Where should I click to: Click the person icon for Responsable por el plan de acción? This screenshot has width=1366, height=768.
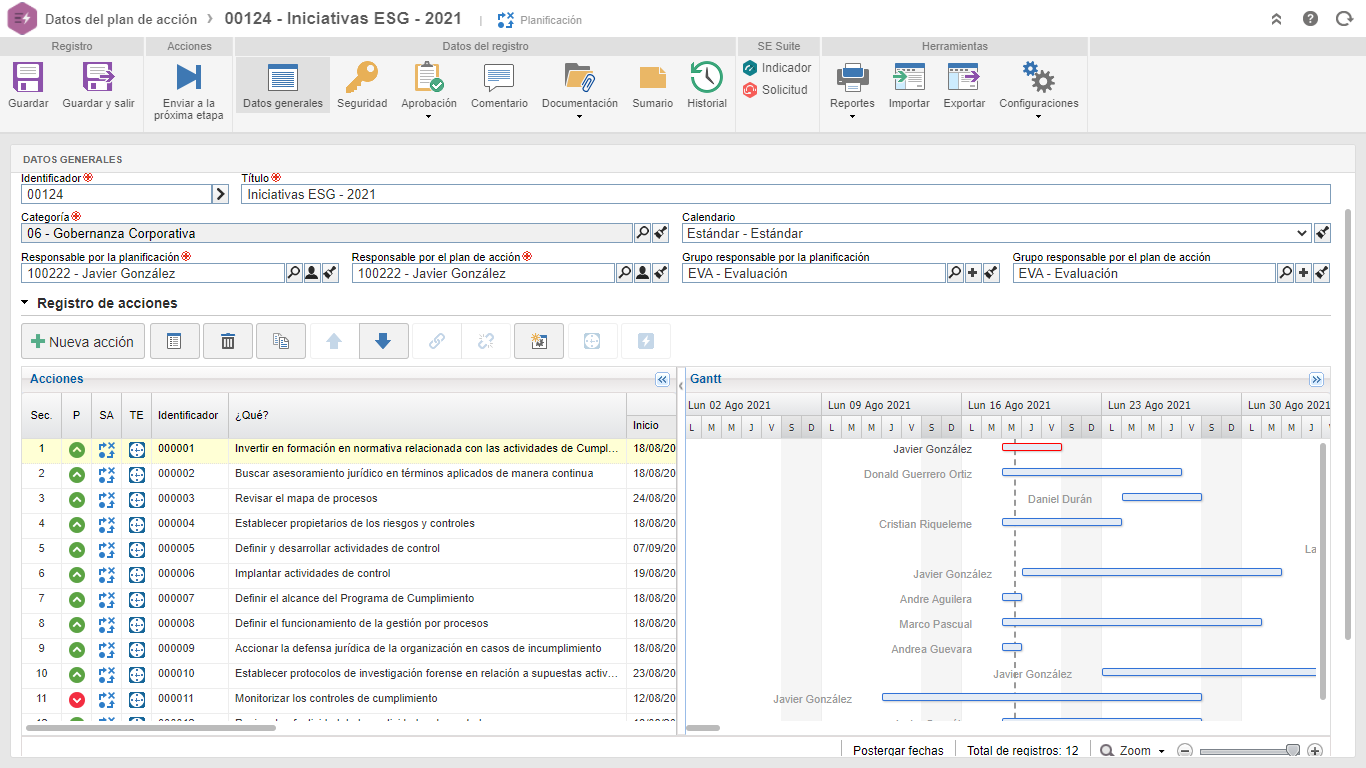pyautogui.click(x=642, y=273)
